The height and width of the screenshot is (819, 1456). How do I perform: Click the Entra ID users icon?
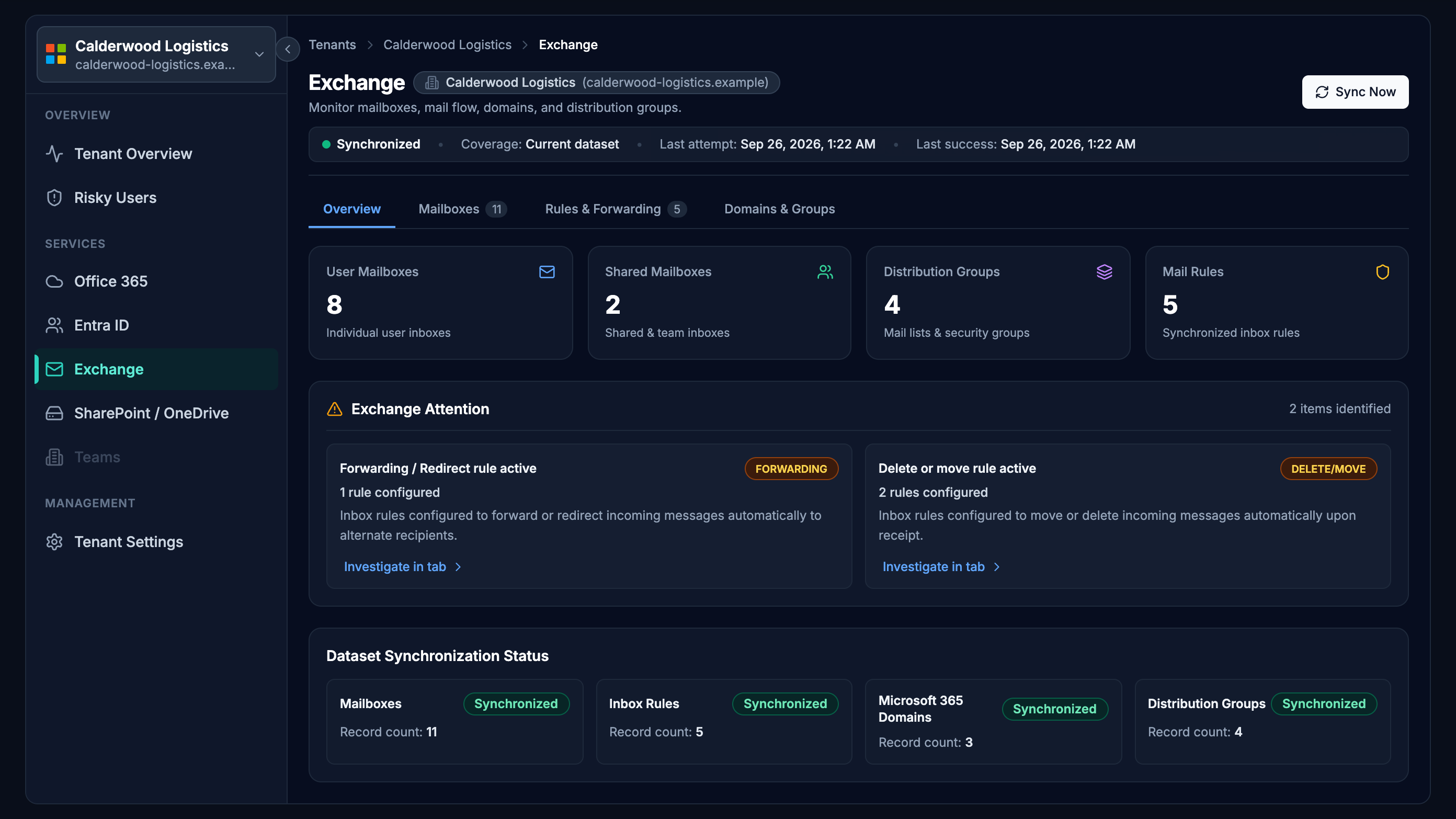(54, 326)
